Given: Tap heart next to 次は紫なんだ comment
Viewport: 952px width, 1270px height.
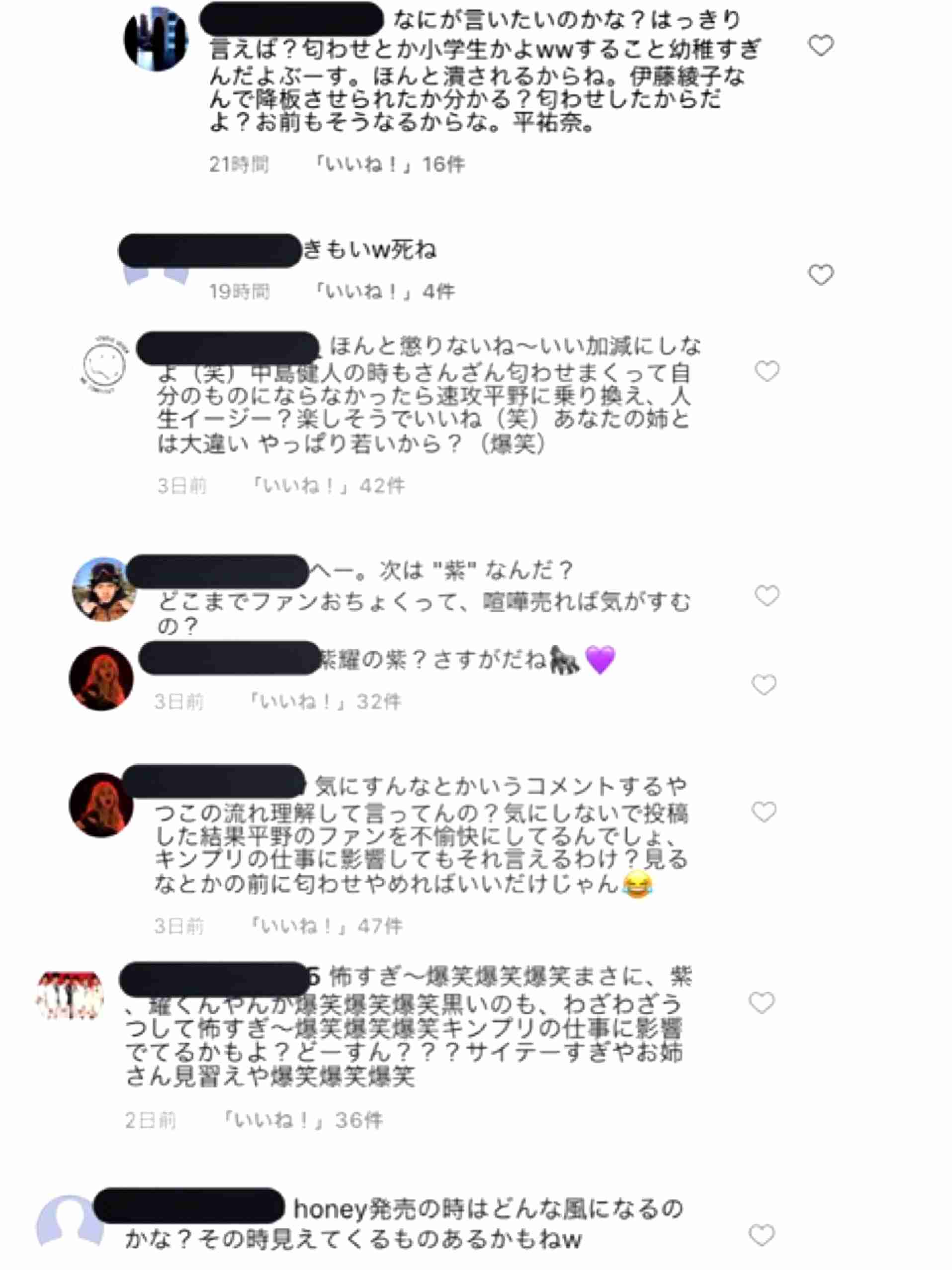Looking at the screenshot, I should coord(767,595).
